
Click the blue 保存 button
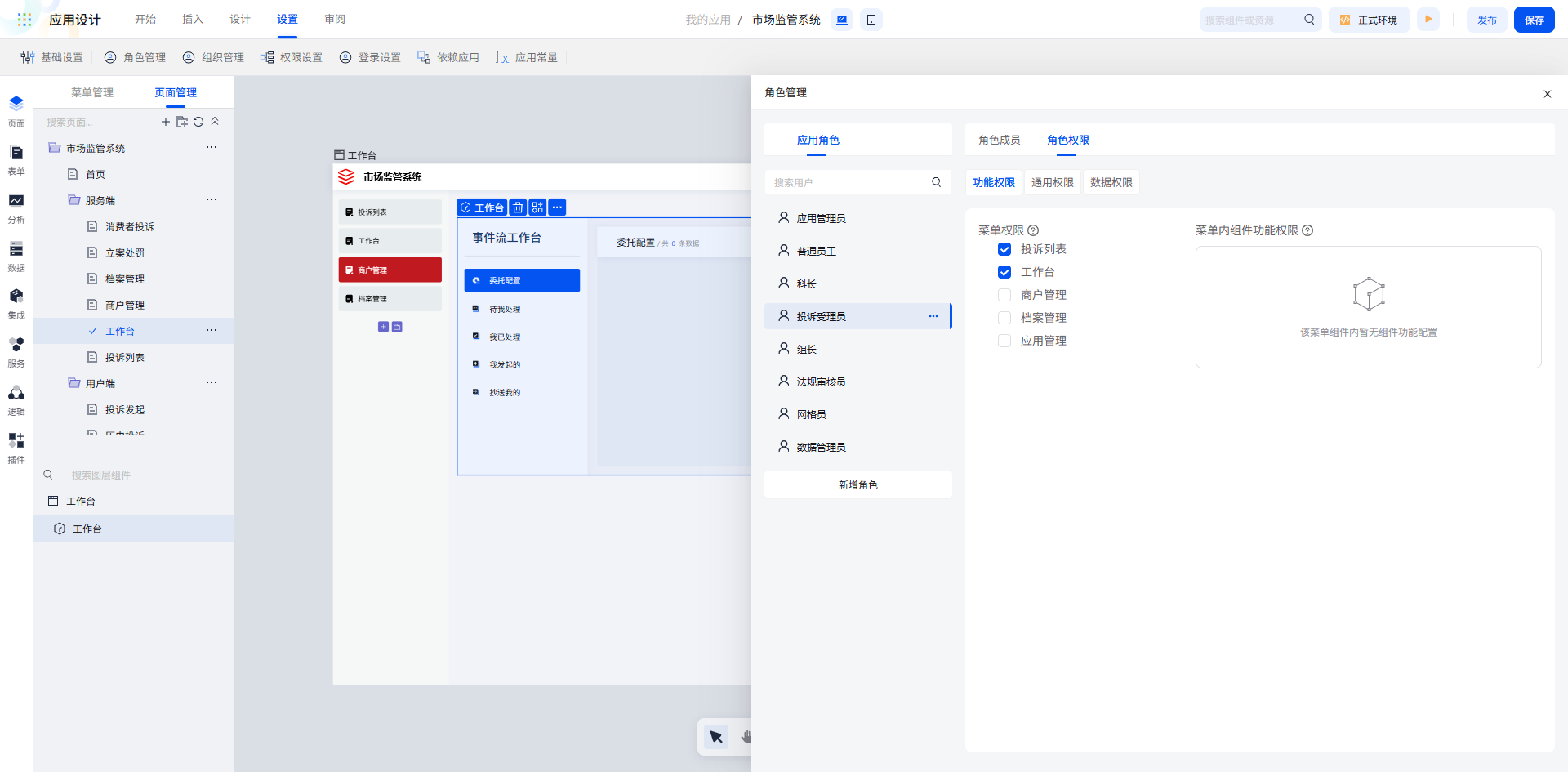coord(1534,20)
